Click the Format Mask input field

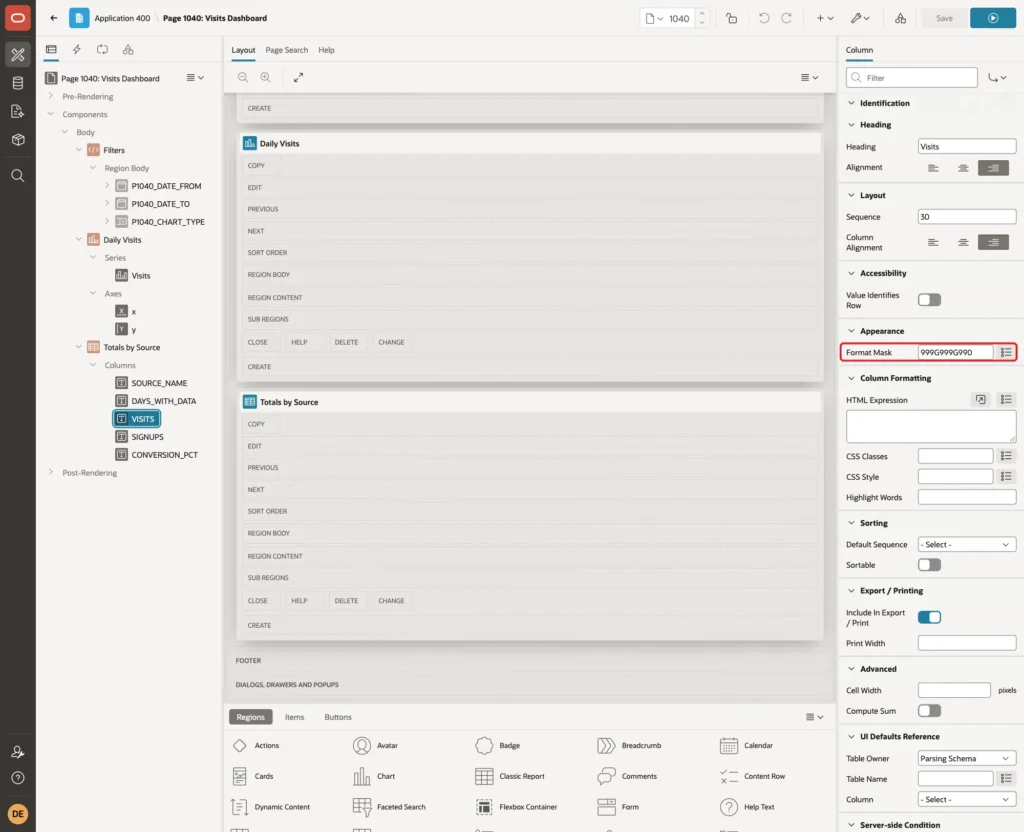(x=955, y=353)
